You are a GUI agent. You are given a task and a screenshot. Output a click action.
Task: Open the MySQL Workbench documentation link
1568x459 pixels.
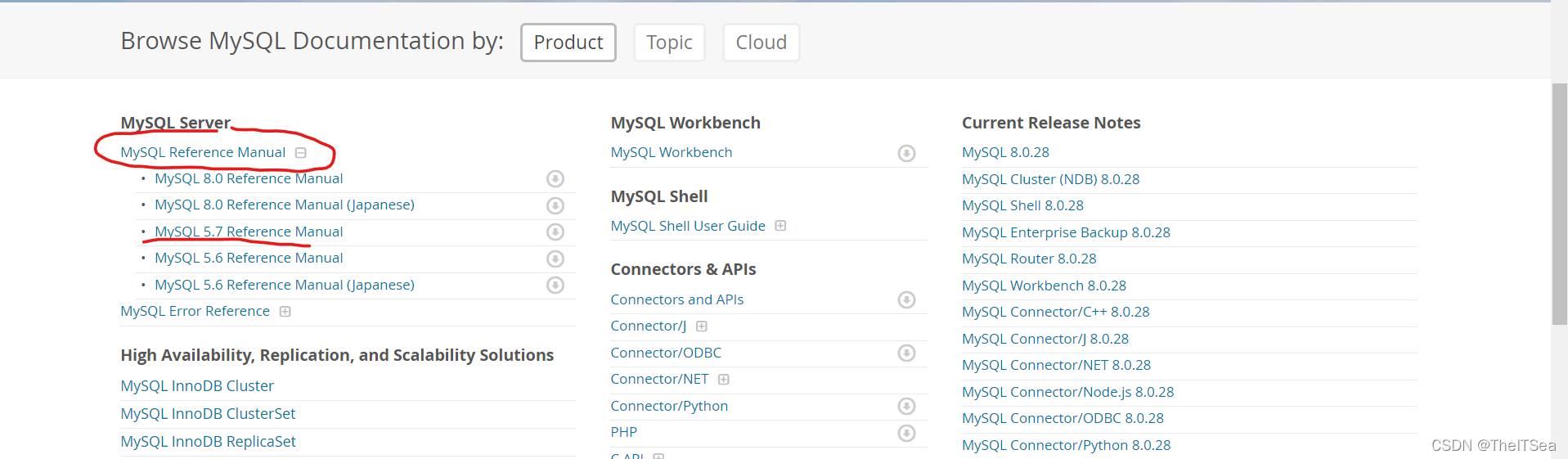(672, 152)
